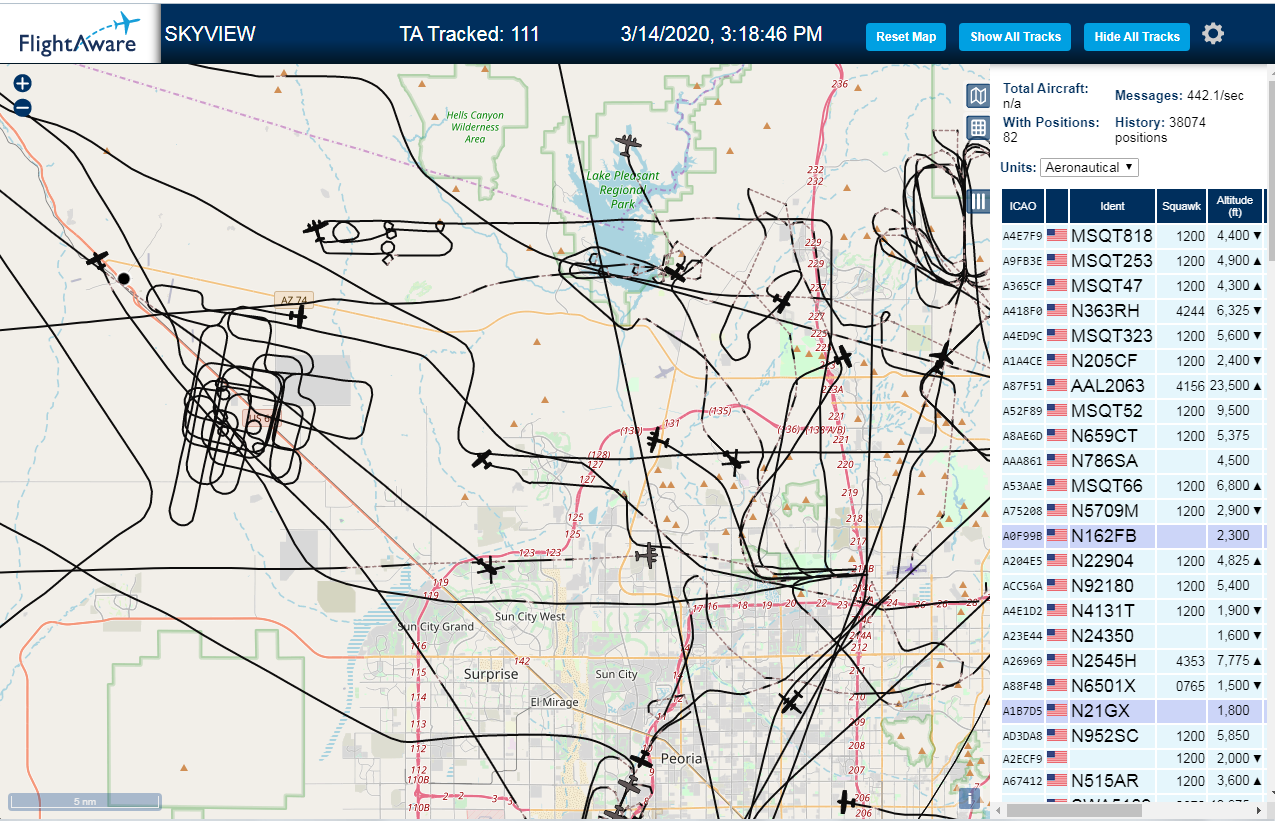
Task: Open the Units dropdown
Action: click(x=1089, y=167)
